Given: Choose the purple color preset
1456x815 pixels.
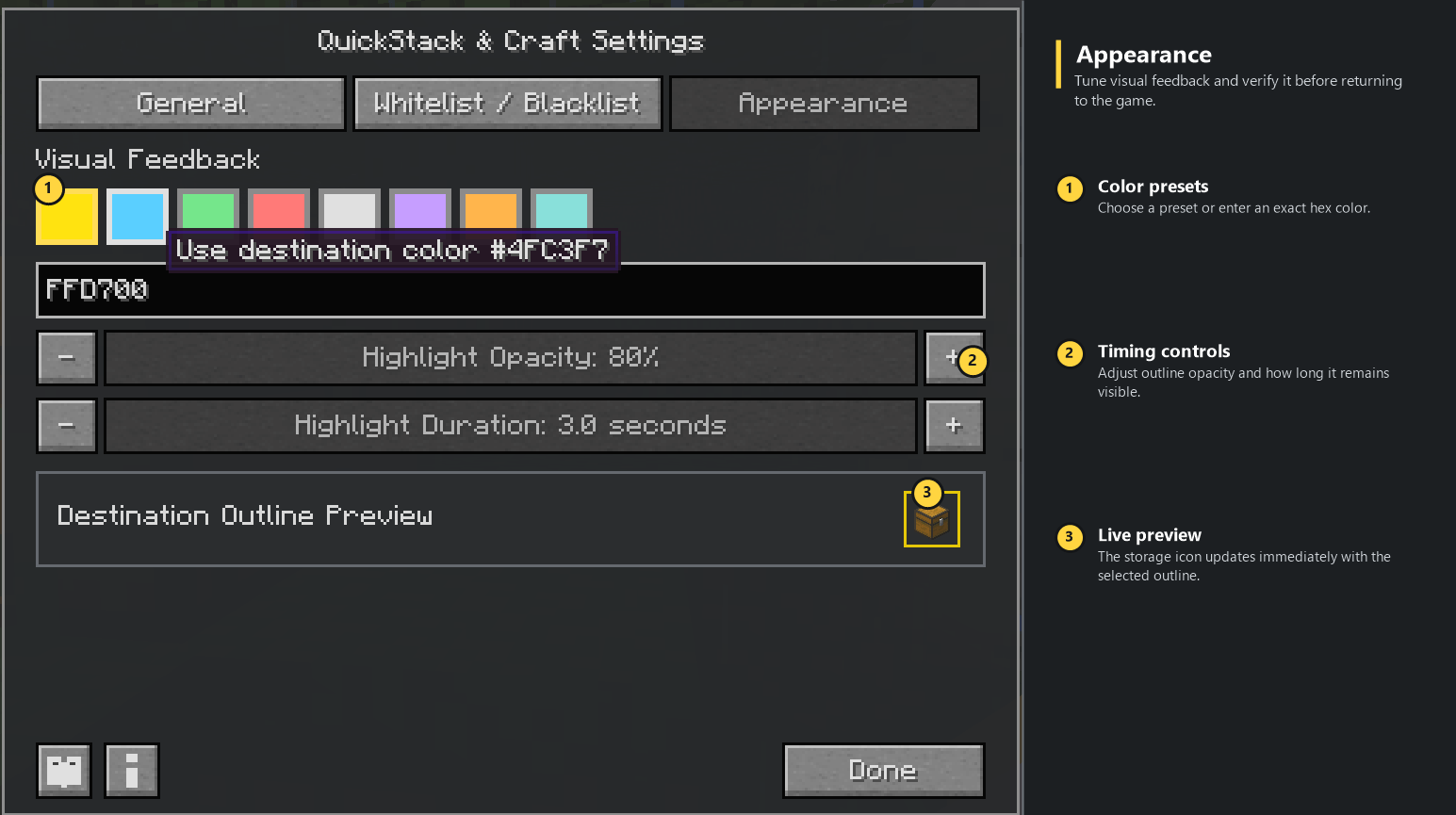Looking at the screenshot, I should click(420, 209).
